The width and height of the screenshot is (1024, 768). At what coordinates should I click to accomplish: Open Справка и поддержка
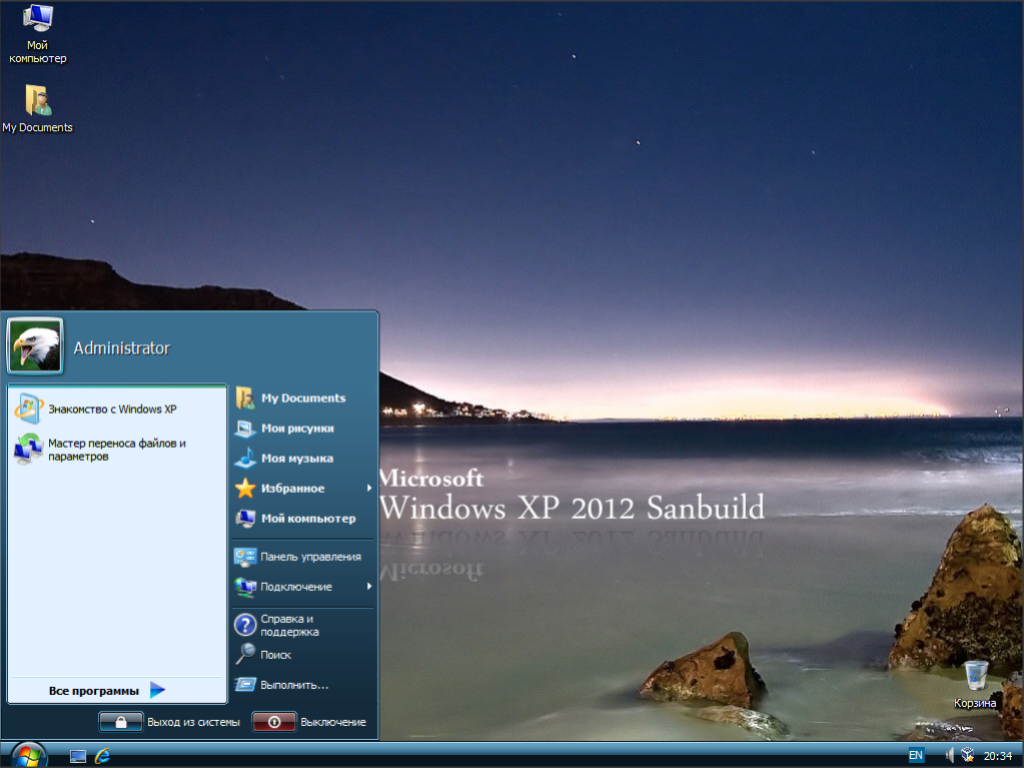coord(304,625)
